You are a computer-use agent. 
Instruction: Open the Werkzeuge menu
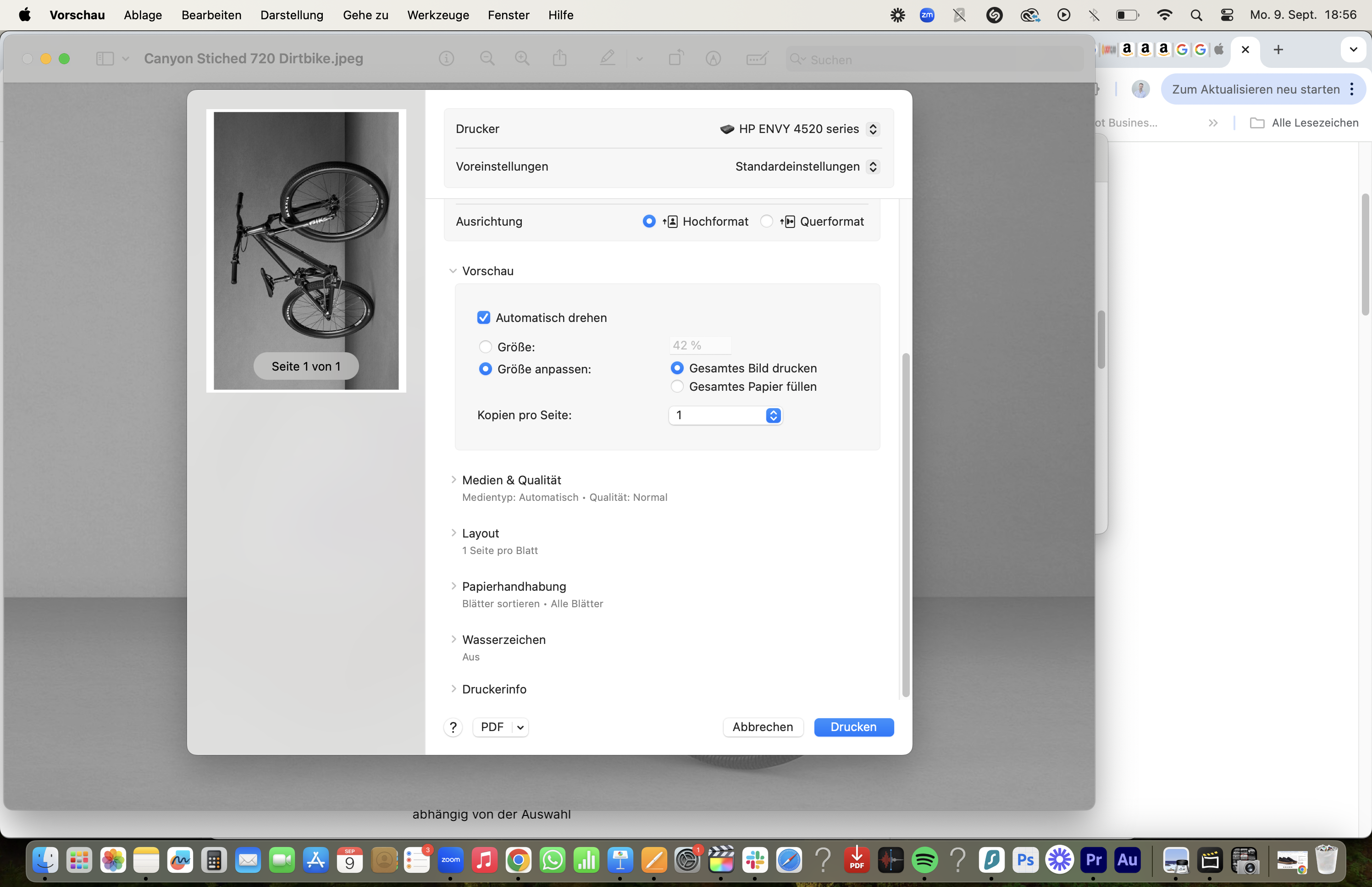point(437,15)
